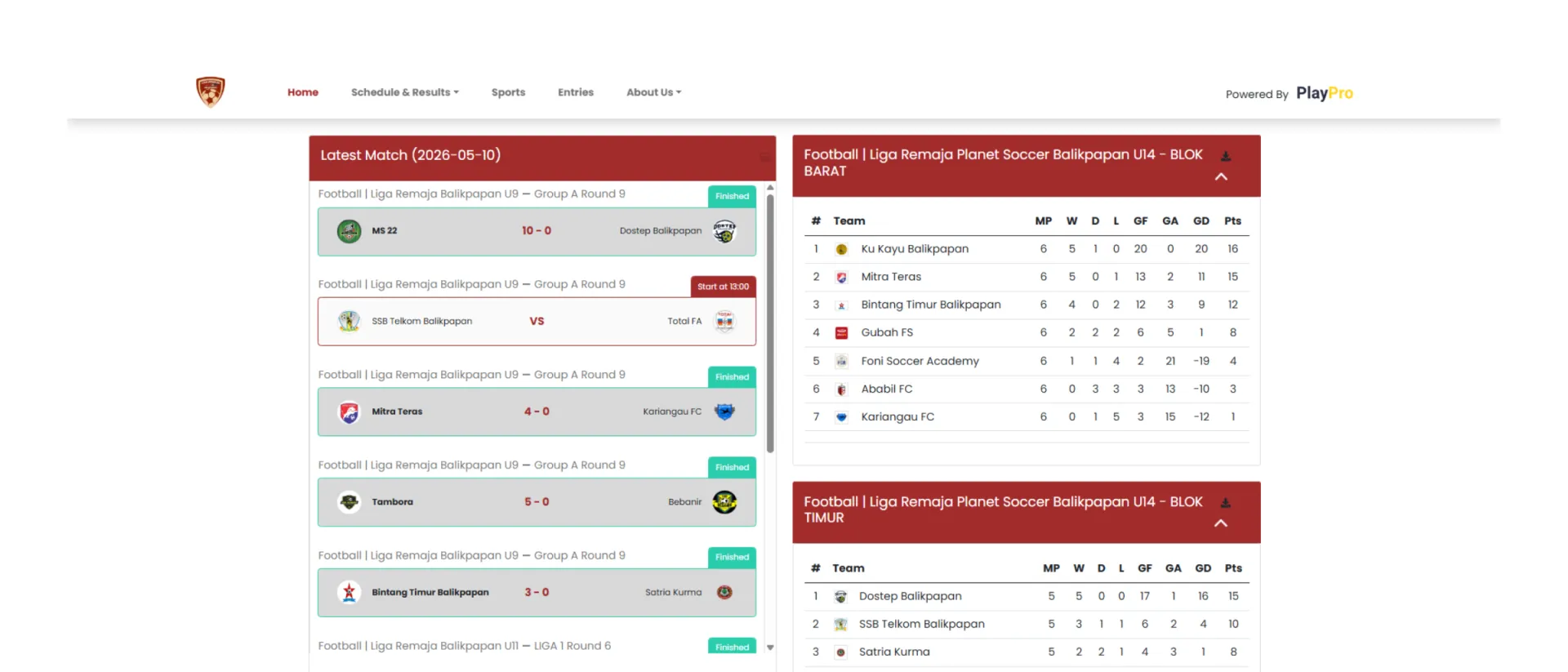Click Mitra Teras logo in standings table
This screenshot has height=672, width=1568.
(x=842, y=278)
